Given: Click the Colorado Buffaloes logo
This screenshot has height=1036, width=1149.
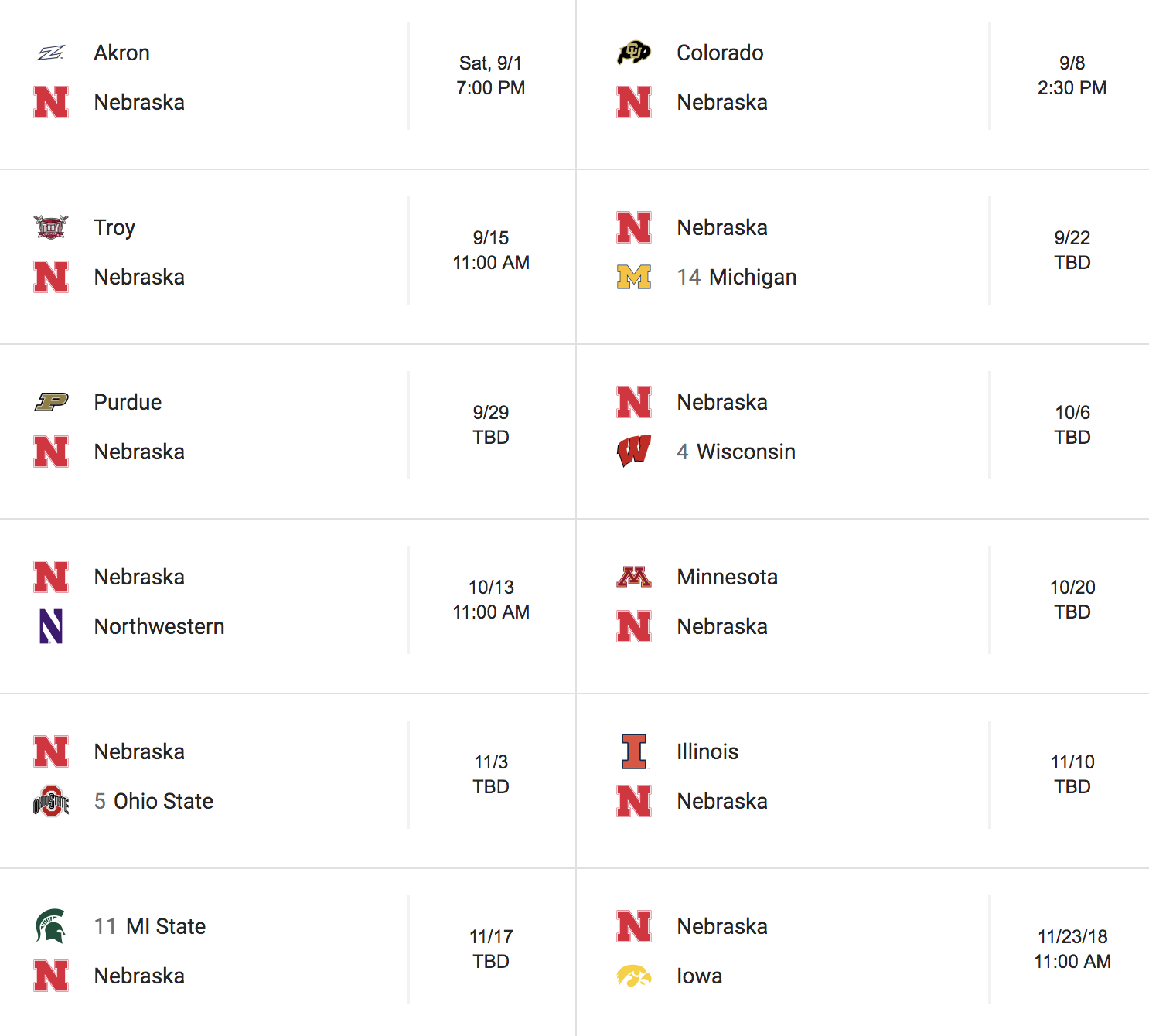Looking at the screenshot, I should 634,53.
